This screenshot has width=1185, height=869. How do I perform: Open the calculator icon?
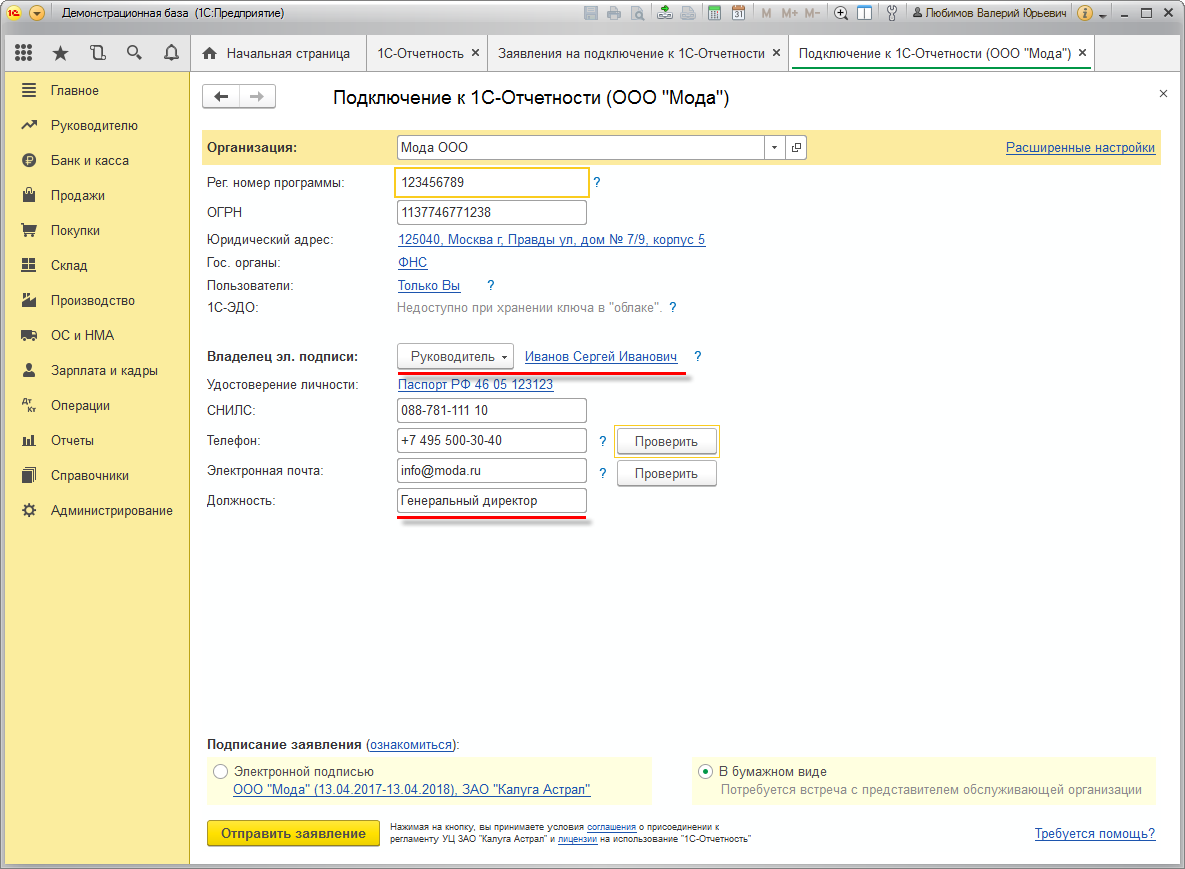pyautogui.click(x=713, y=13)
